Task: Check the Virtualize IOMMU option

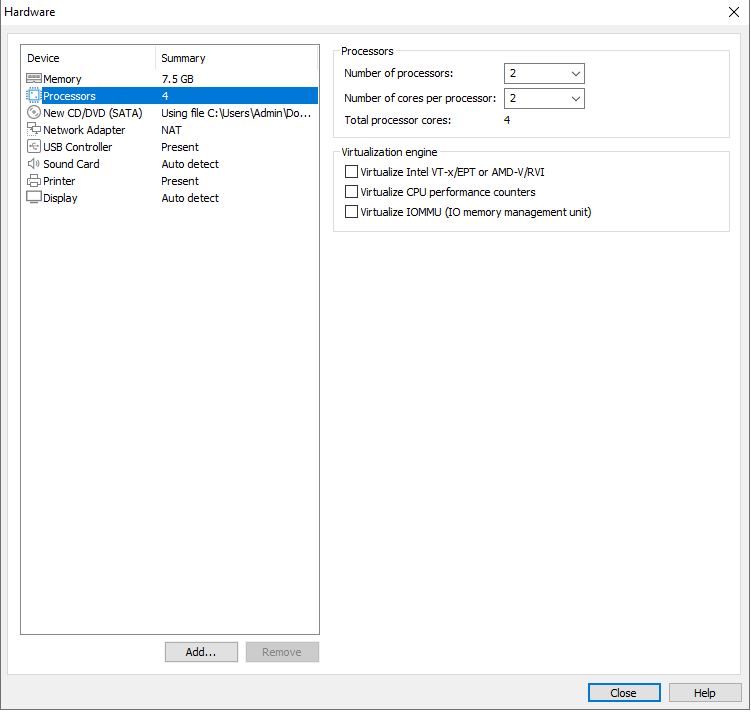Action: point(351,212)
